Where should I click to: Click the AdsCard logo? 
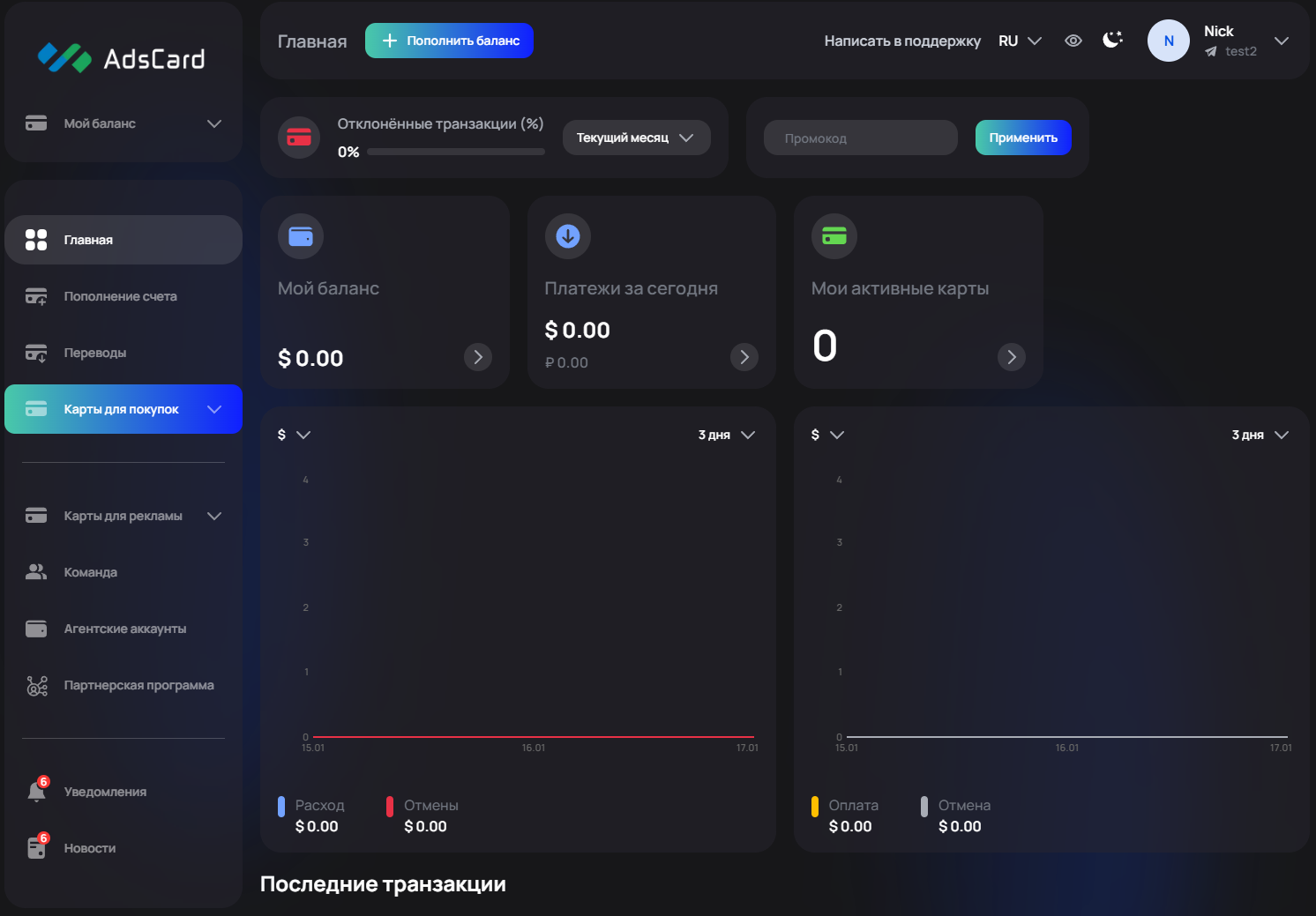pos(122,58)
